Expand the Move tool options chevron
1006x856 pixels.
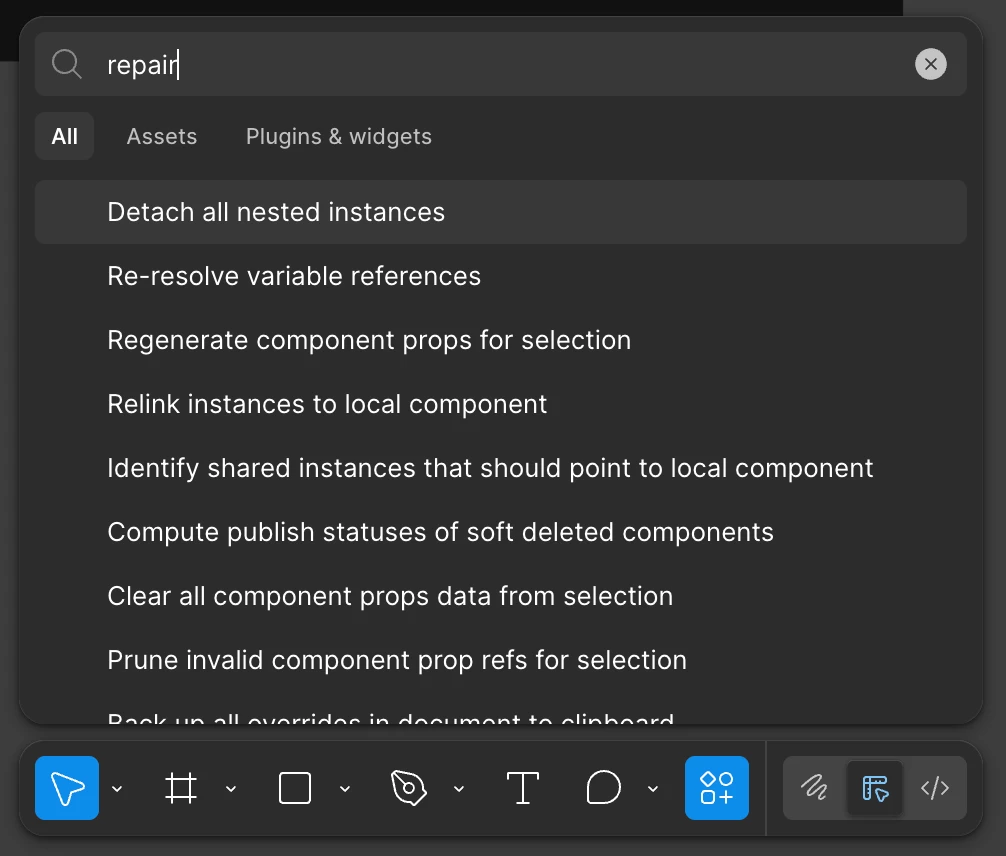[x=117, y=789]
